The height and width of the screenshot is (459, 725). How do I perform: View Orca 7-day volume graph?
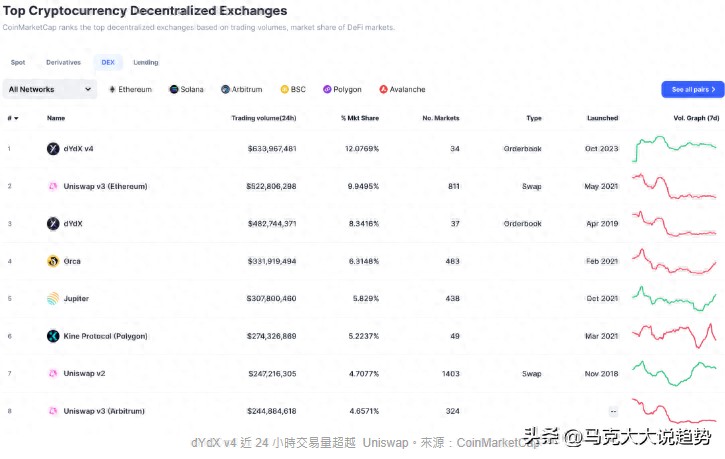(674, 261)
